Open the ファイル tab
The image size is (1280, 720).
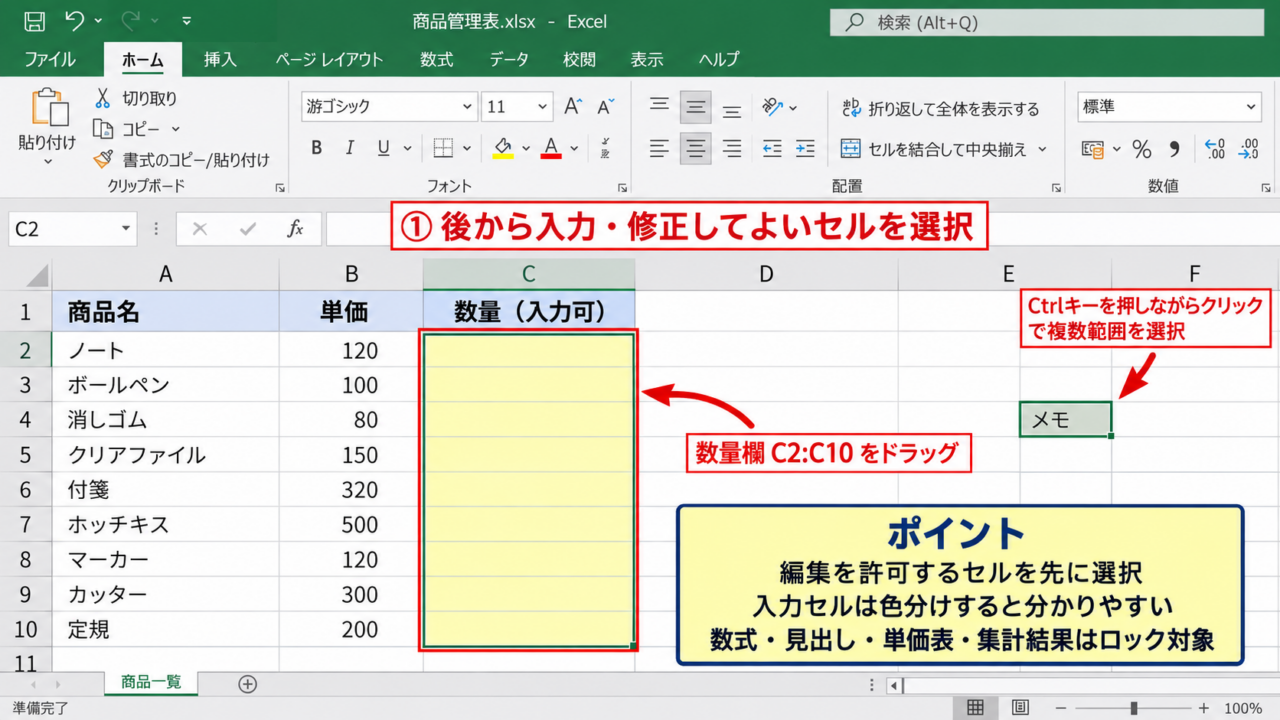(50, 60)
